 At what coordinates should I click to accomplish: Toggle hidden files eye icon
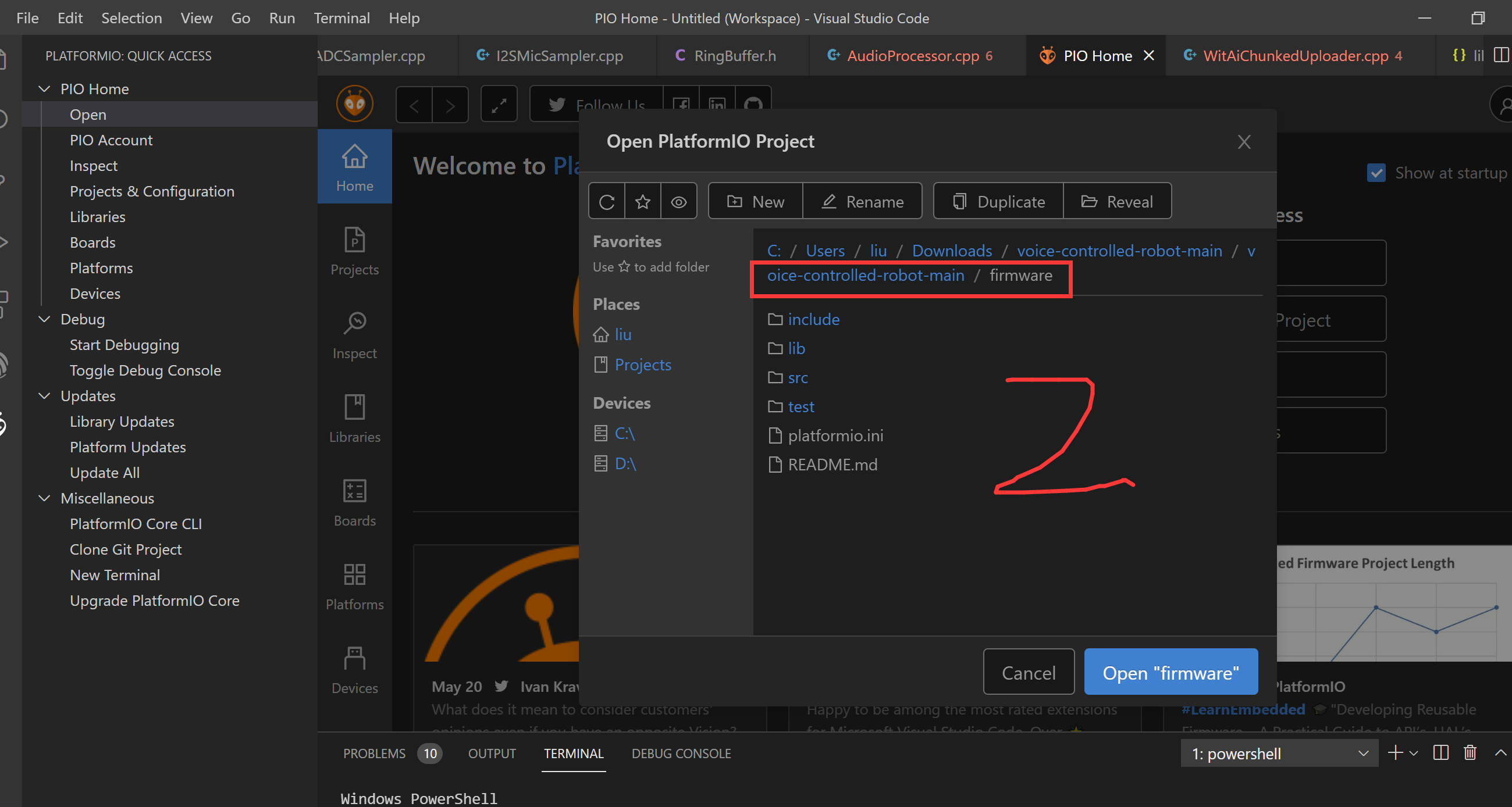point(678,202)
